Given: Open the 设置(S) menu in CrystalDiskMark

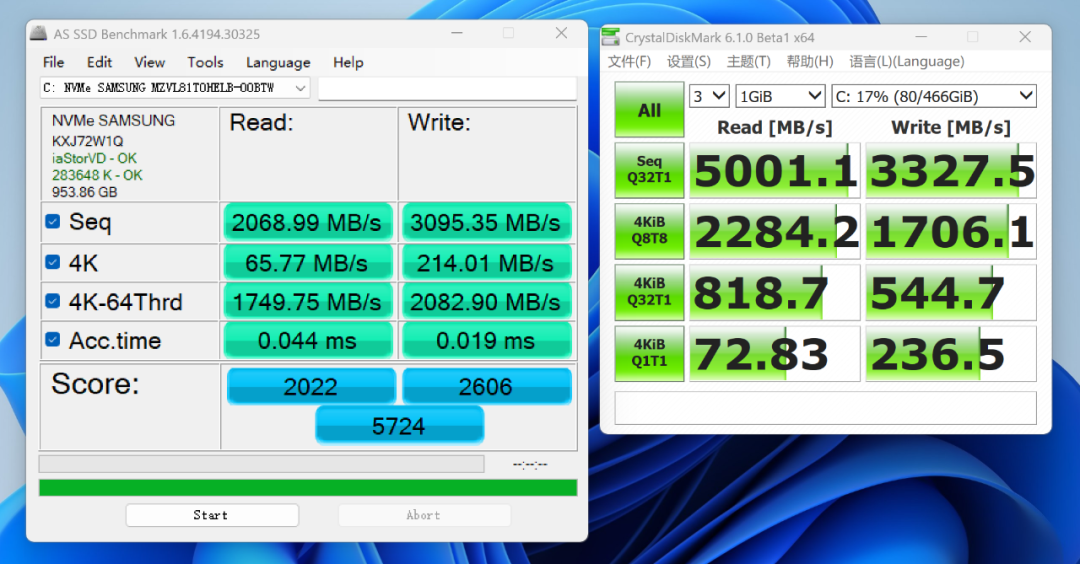Looking at the screenshot, I should [689, 61].
